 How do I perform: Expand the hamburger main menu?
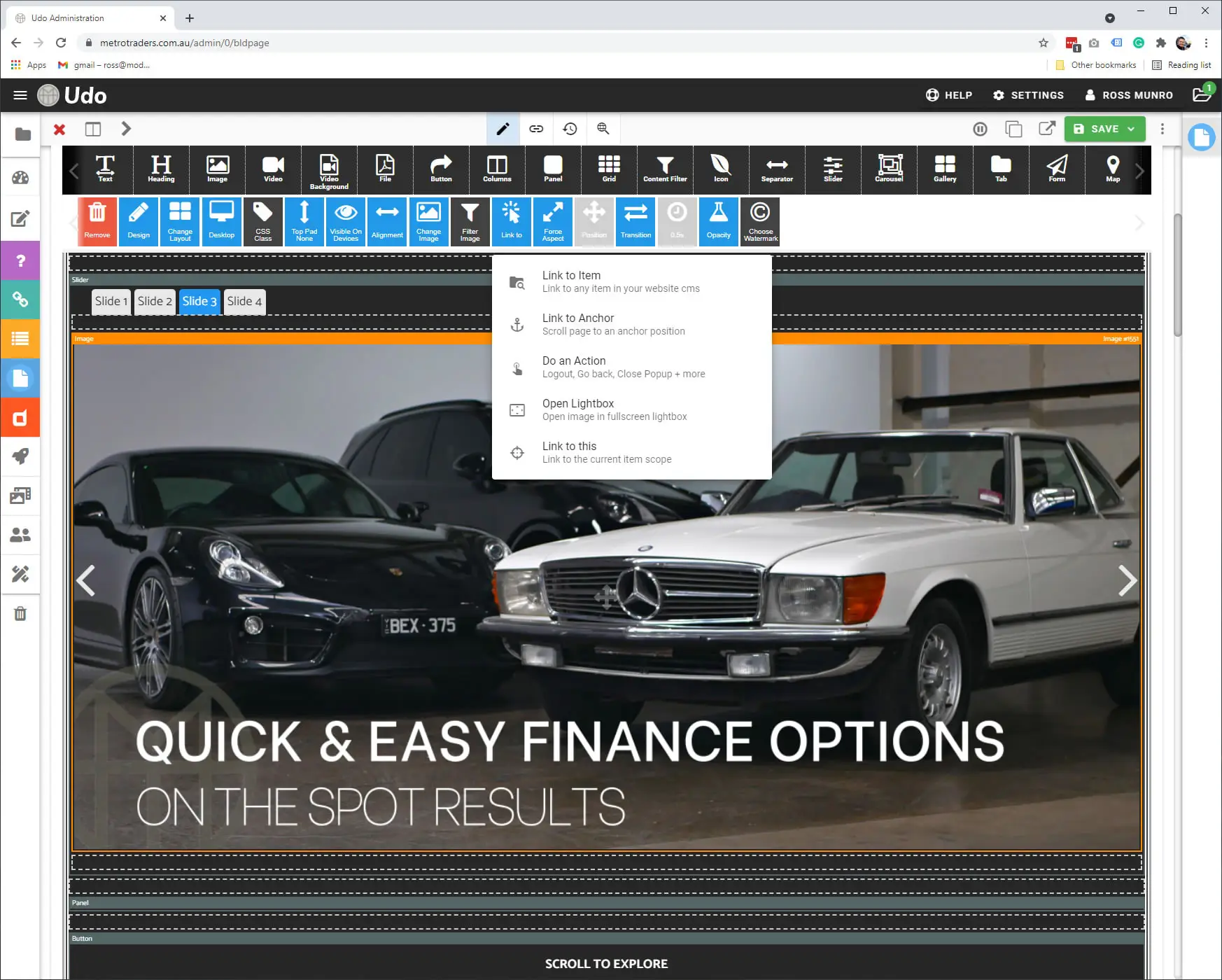click(20, 95)
